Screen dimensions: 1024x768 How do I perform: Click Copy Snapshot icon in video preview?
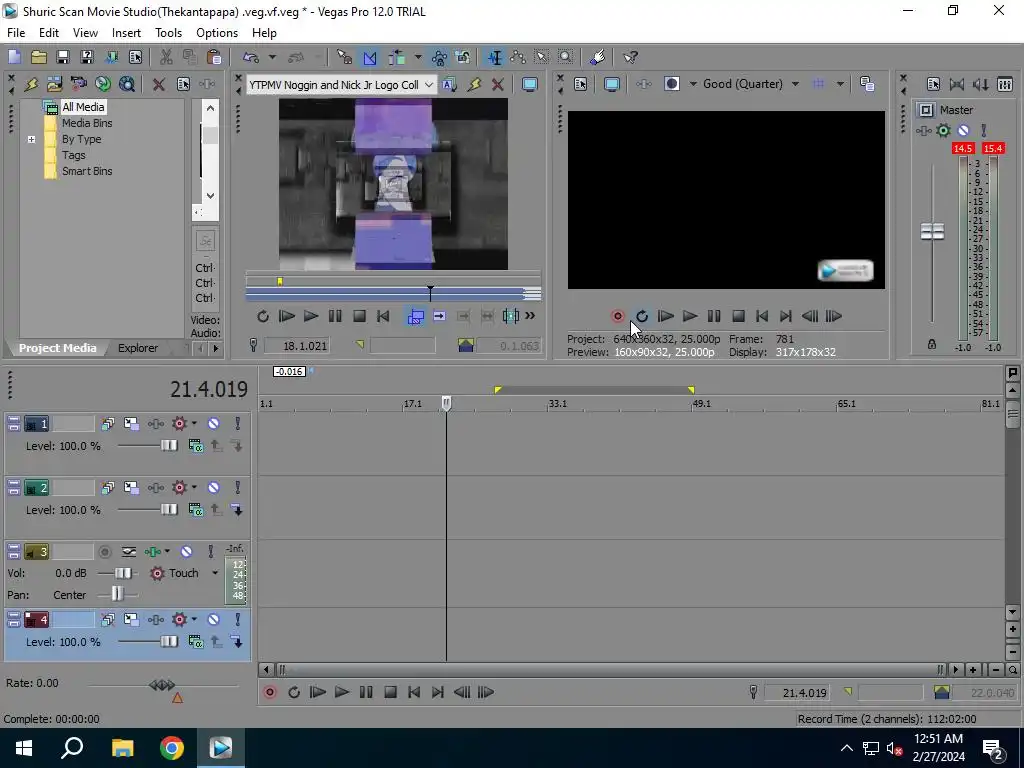tap(867, 84)
